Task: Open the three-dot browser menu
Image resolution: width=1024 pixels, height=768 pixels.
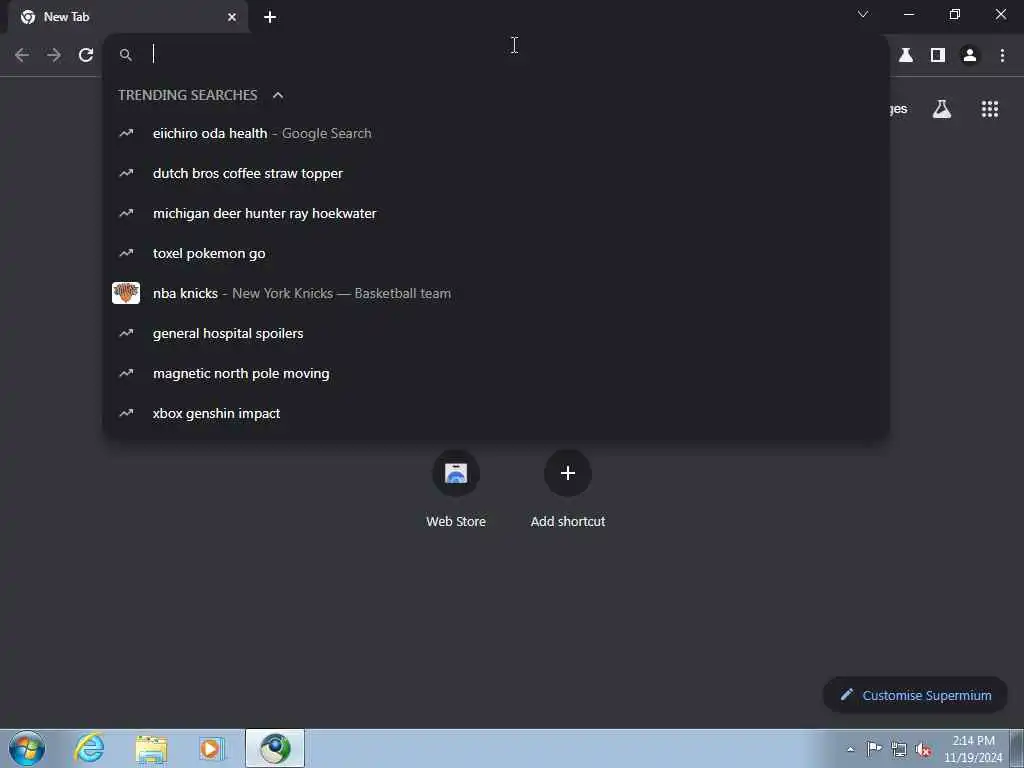Action: (1002, 56)
